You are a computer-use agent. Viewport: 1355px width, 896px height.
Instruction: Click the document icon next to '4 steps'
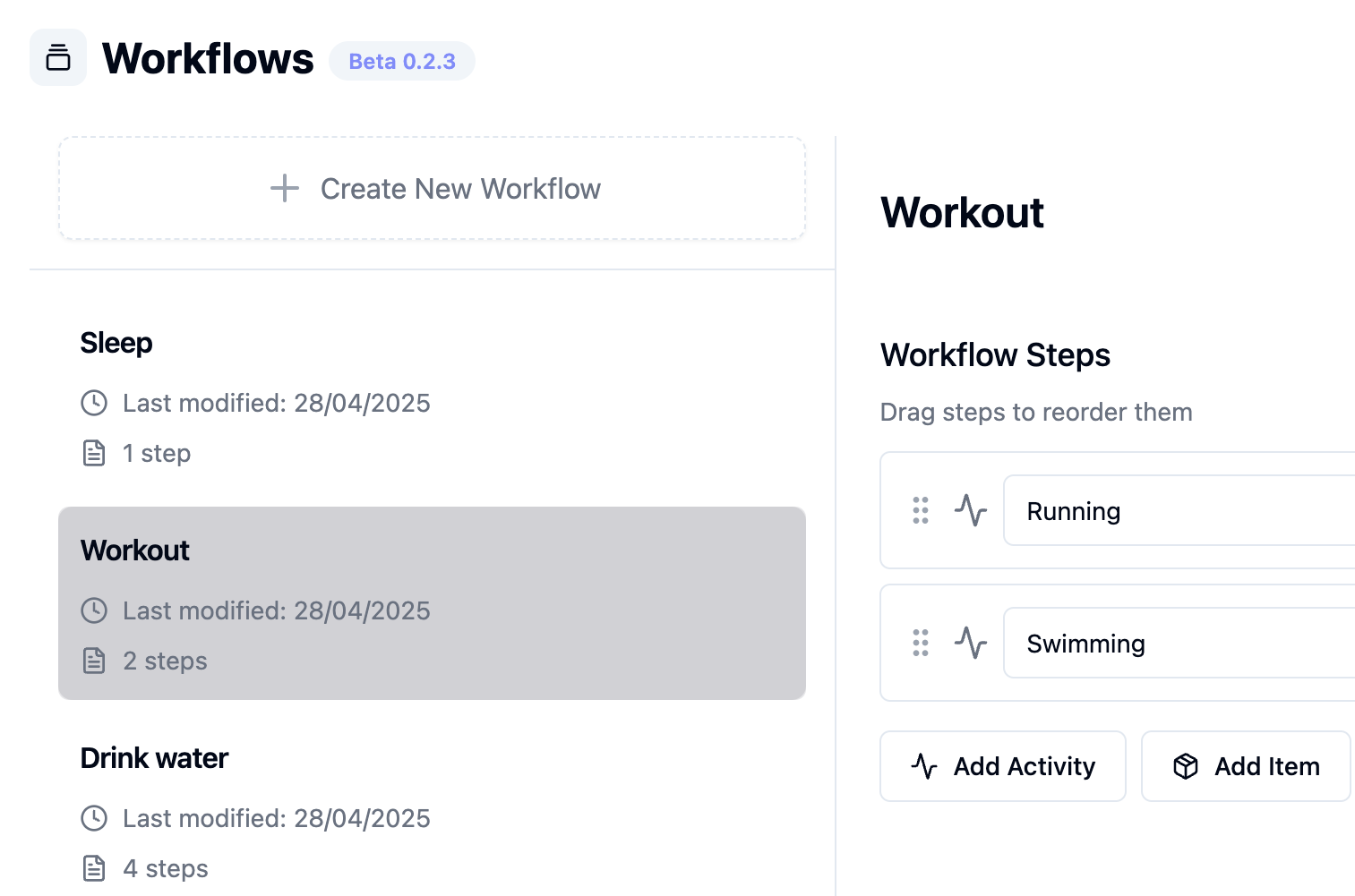[94, 867]
